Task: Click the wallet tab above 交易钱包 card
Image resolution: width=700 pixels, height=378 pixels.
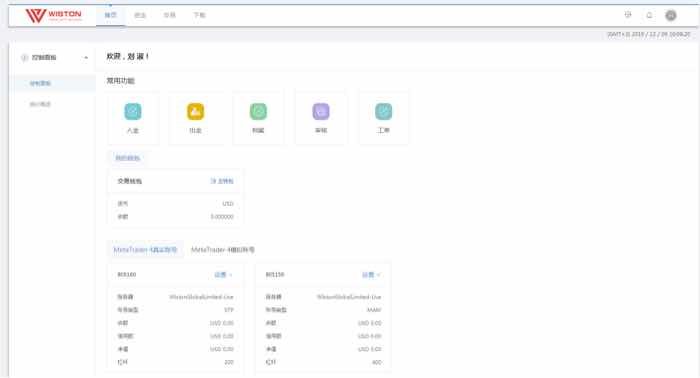Action: (128, 158)
